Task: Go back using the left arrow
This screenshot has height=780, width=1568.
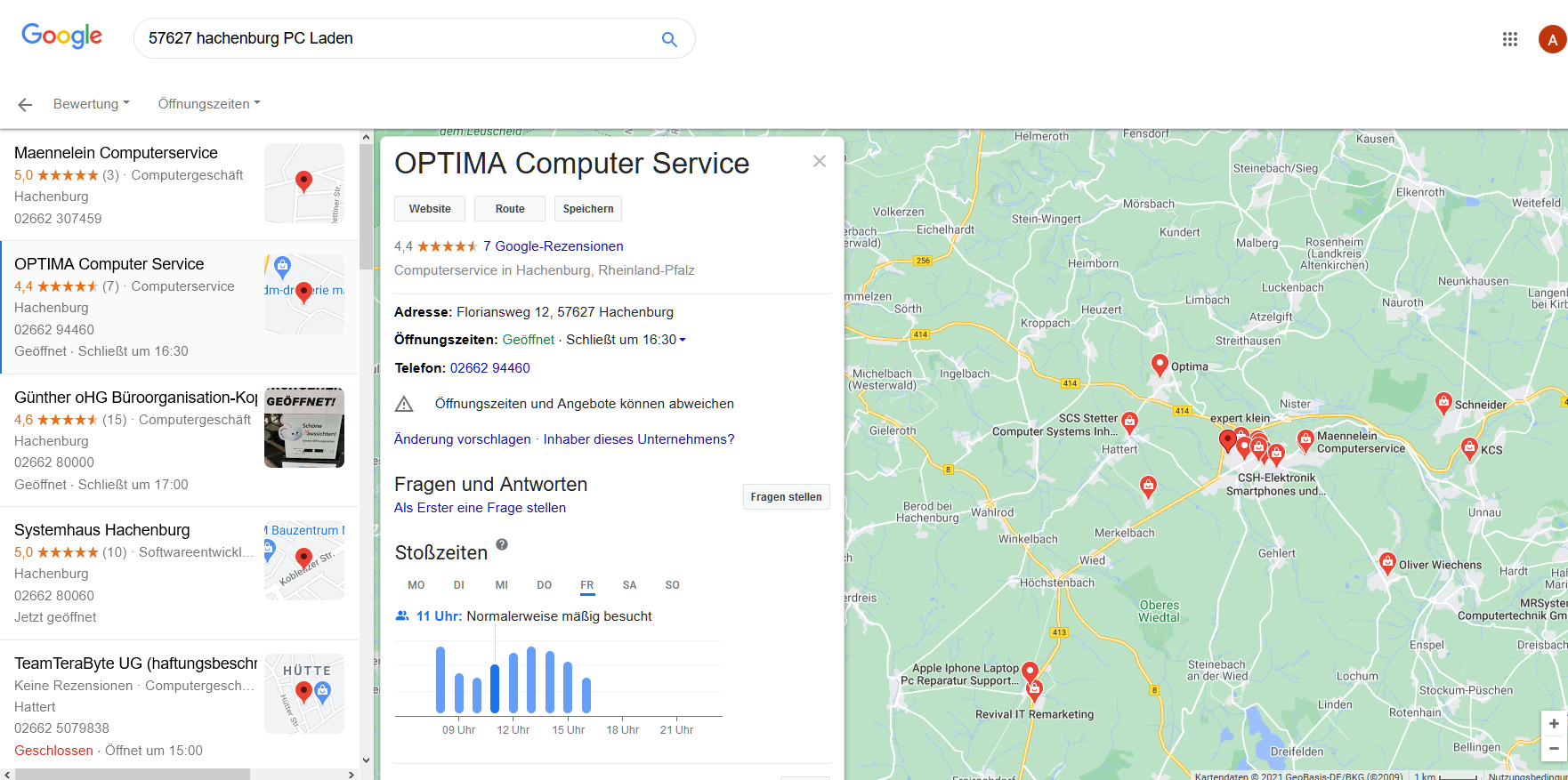Action: click(x=25, y=104)
